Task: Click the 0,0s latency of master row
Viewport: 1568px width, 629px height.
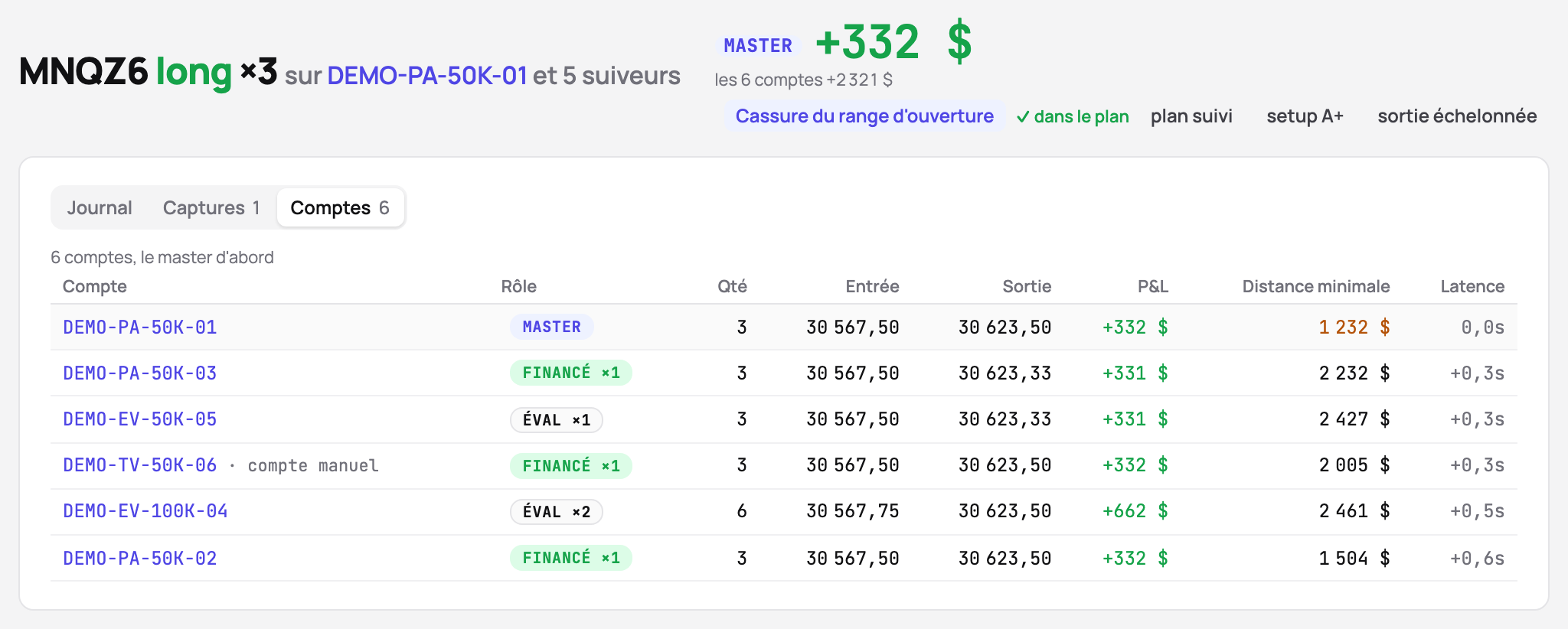Action: click(x=1483, y=328)
